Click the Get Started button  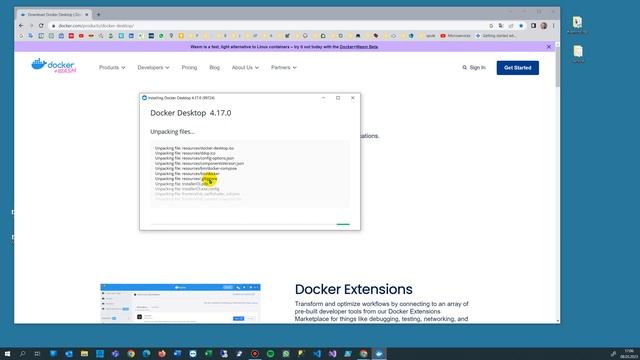[x=518, y=68]
